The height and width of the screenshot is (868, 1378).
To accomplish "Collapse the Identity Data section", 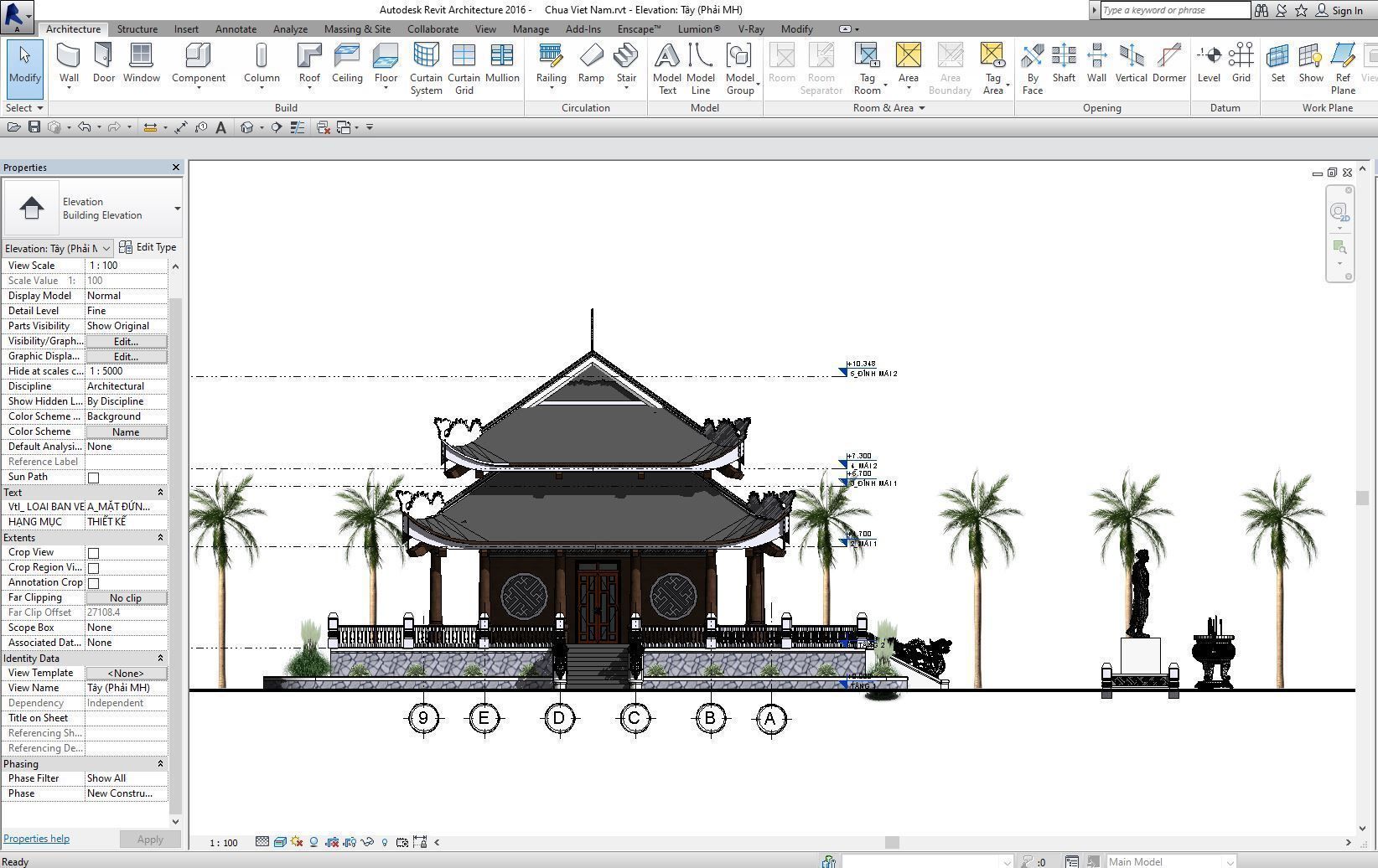I will tap(160, 659).
